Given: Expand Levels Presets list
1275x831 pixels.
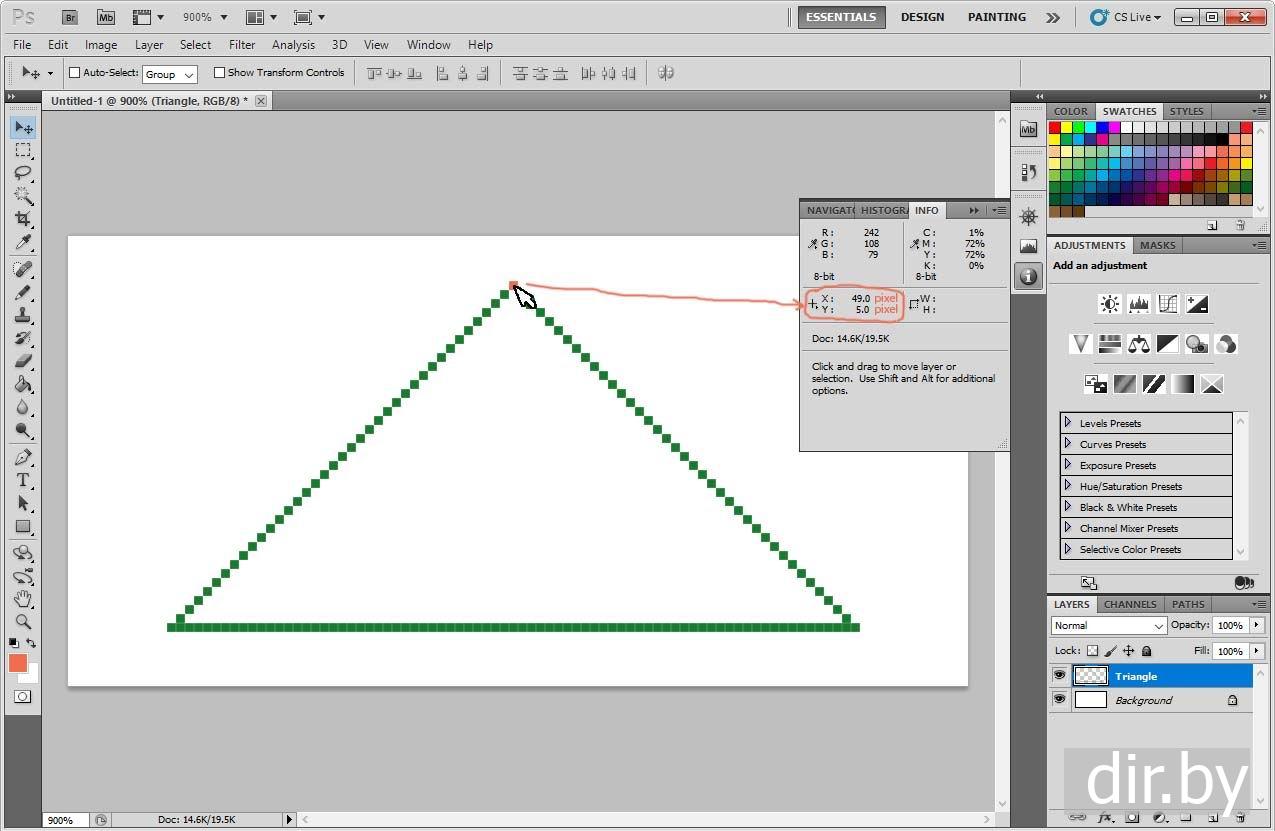Looking at the screenshot, I should [1068, 423].
